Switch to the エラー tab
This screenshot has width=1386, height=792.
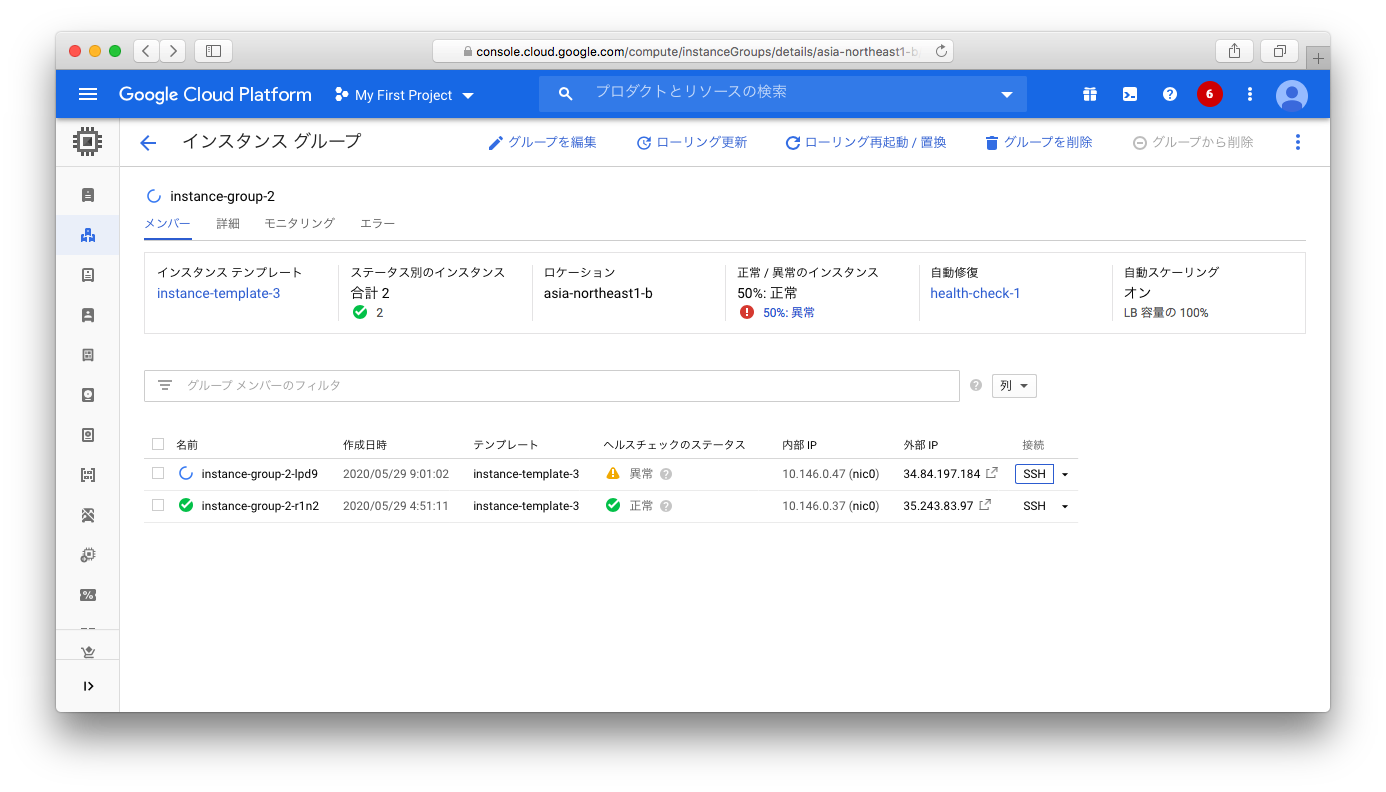pyautogui.click(x=377, y=223)
